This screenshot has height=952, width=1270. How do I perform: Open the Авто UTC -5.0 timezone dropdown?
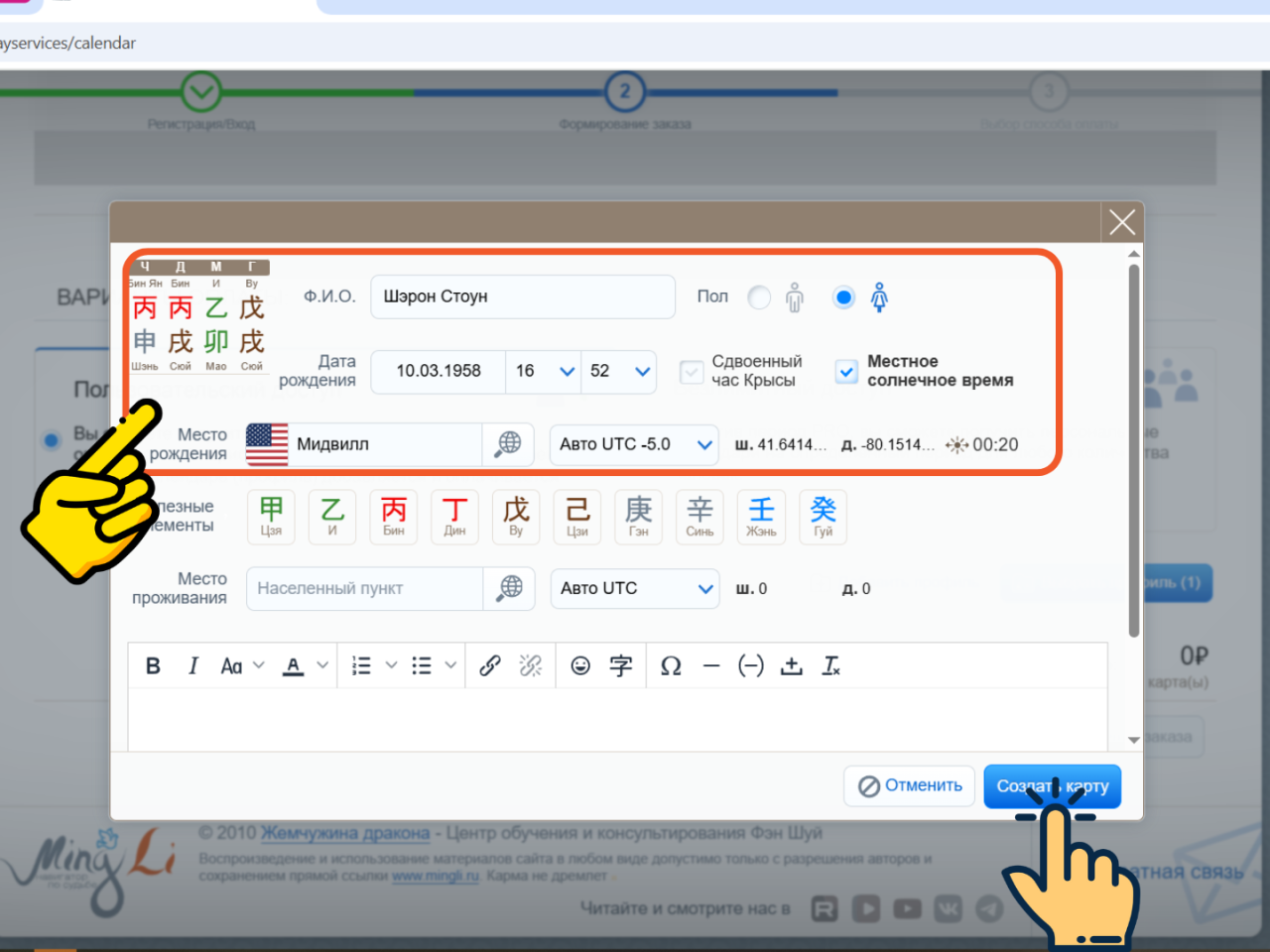tap(634, 444)
